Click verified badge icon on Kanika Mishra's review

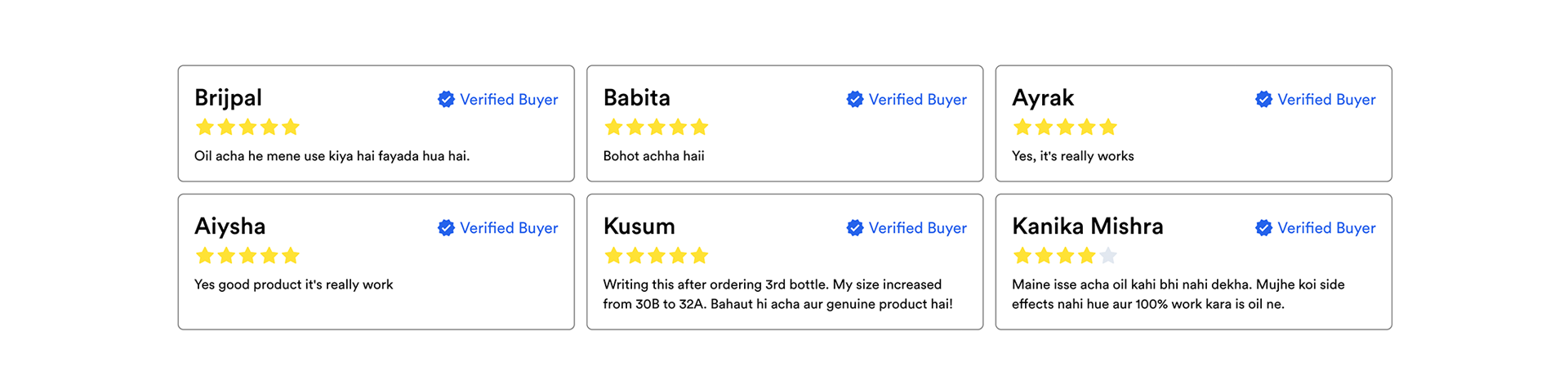(1263, 228)
